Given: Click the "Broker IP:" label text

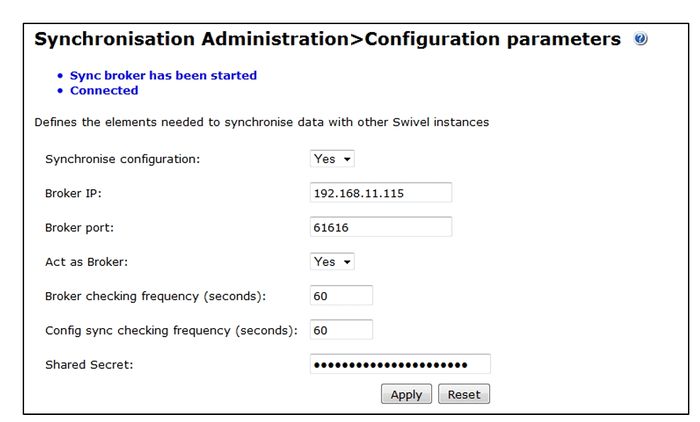Looking at the screenshot, I should click(x=74, y=194).
